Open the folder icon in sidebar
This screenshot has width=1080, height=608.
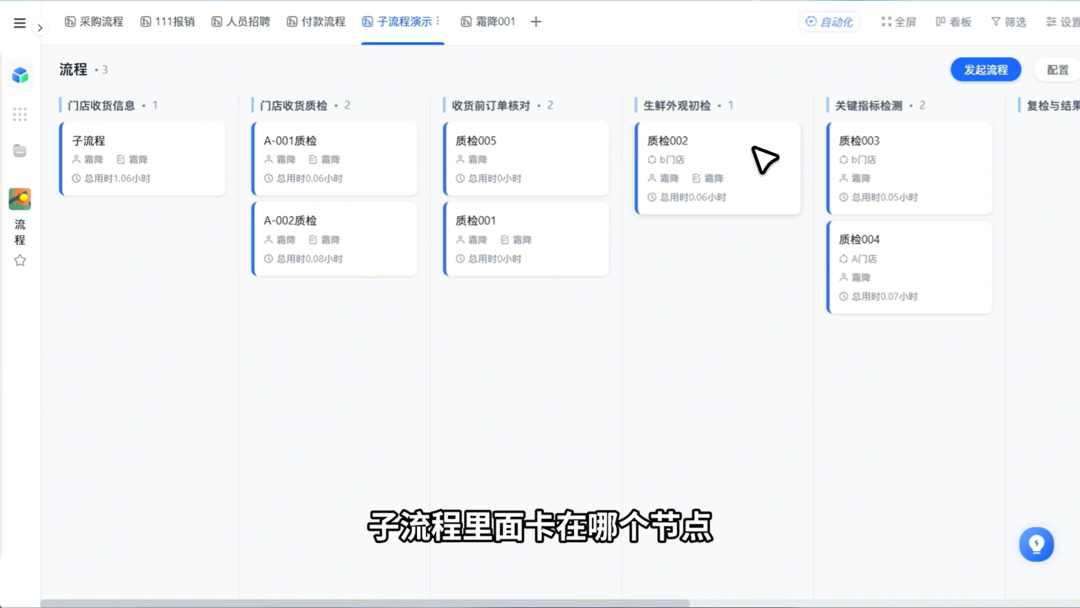point(20,151)
